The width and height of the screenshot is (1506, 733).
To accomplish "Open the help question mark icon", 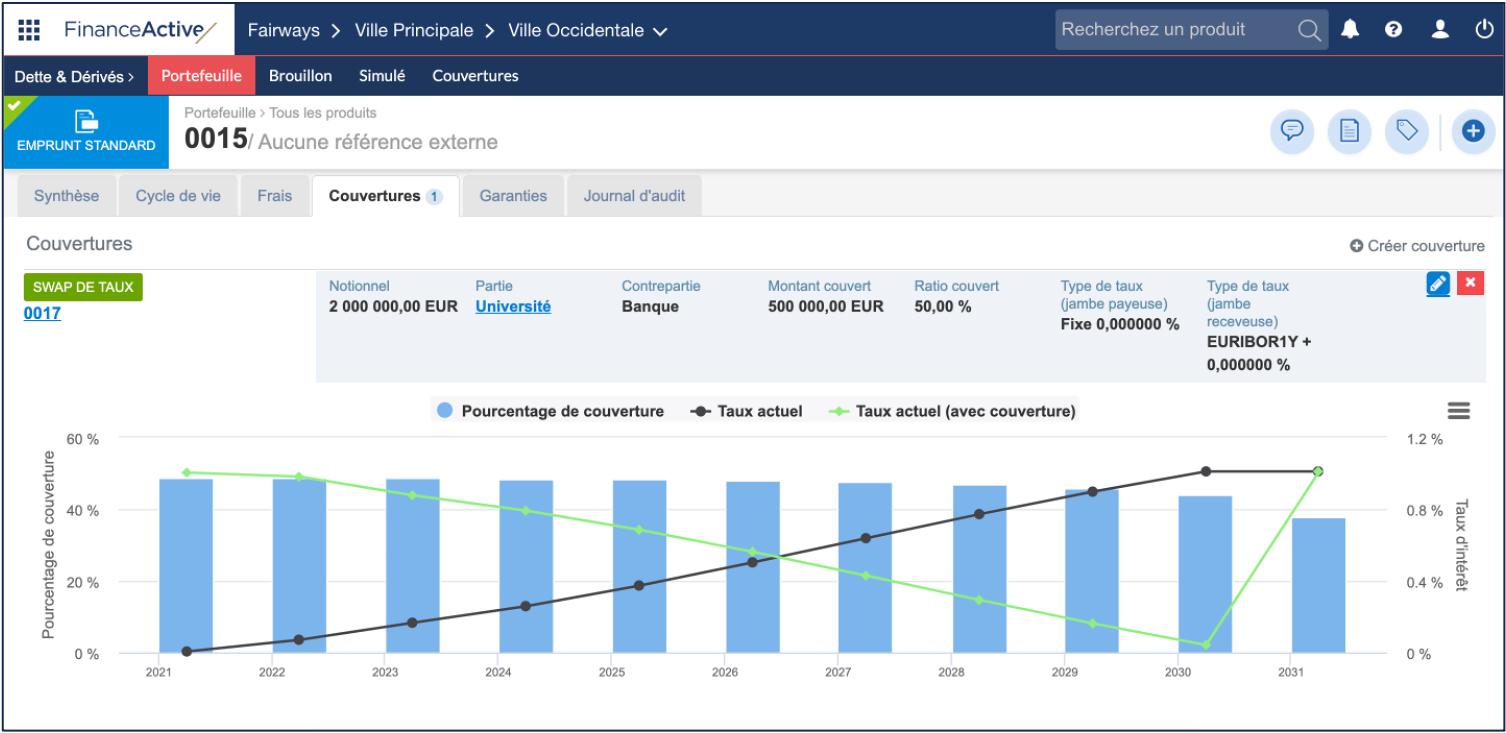I will pyautogui.click(x=1393, y=30).
